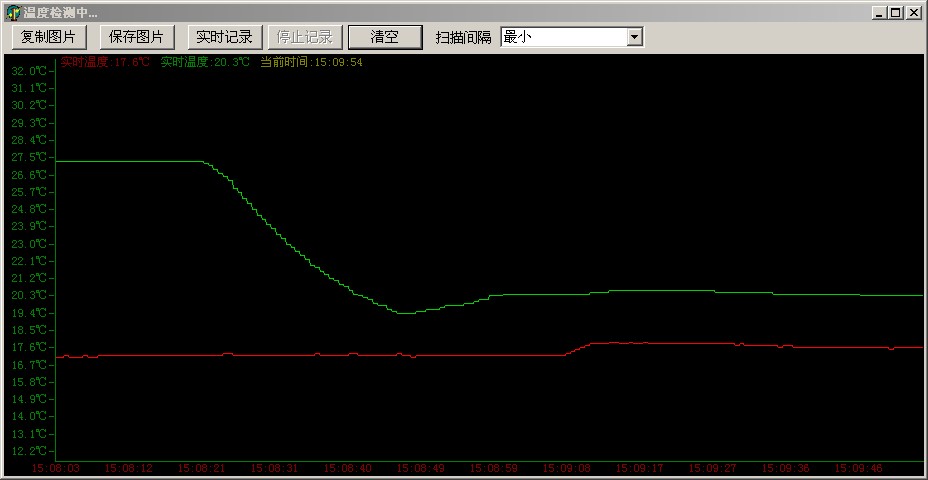Minimize the temperature monitor window
Screen dimensions: 928x480
tap(880, 12)
